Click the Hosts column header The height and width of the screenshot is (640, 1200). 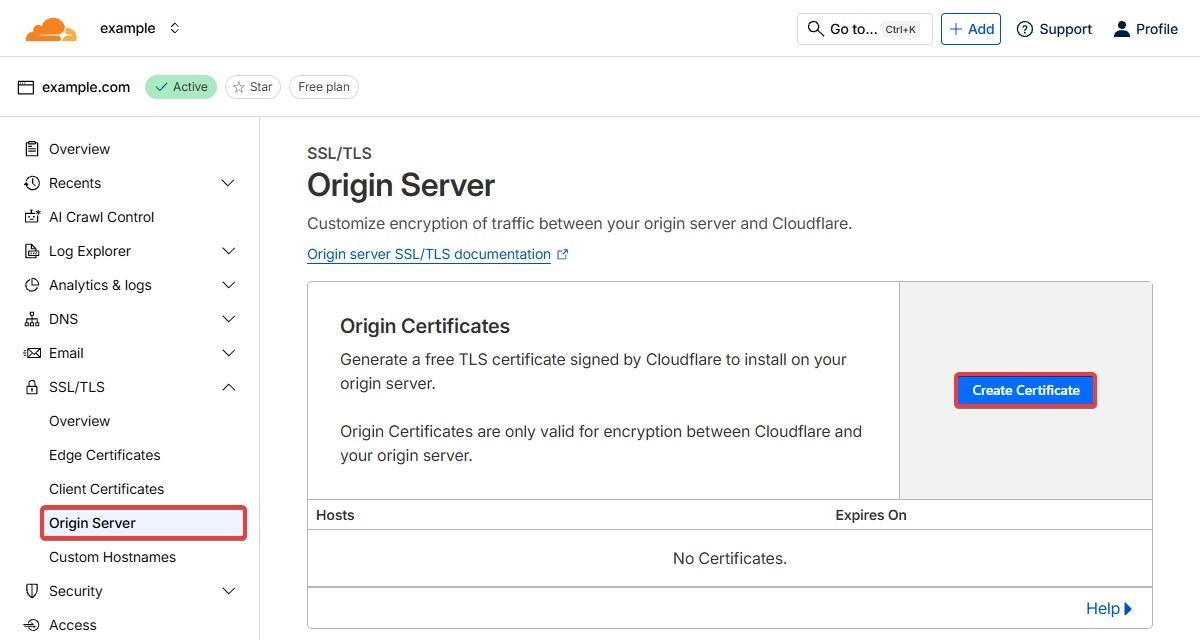335,515
